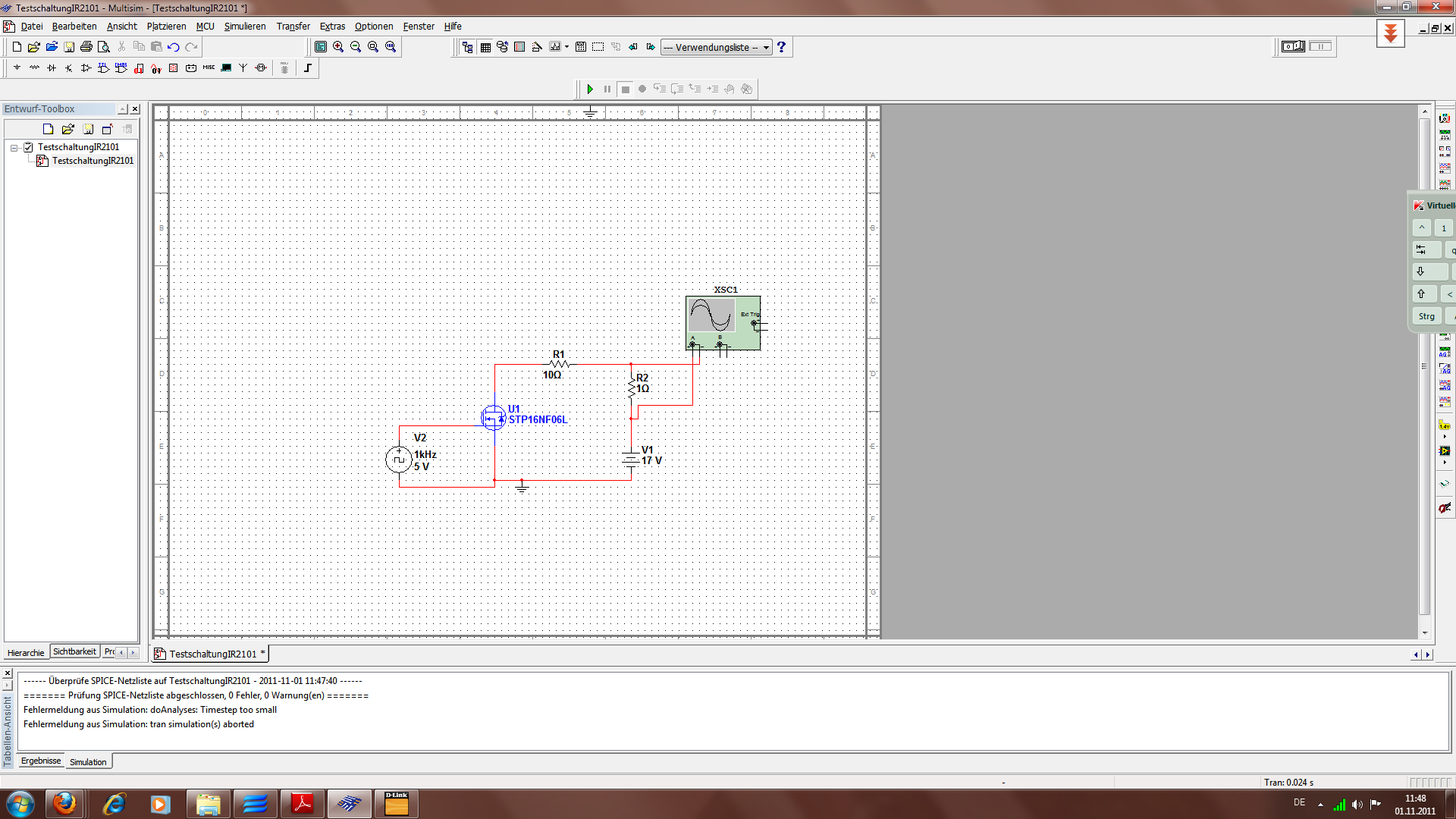Open the Verwendungsliste dropdown
1456x819 pixels.
(x=766, y=48)
